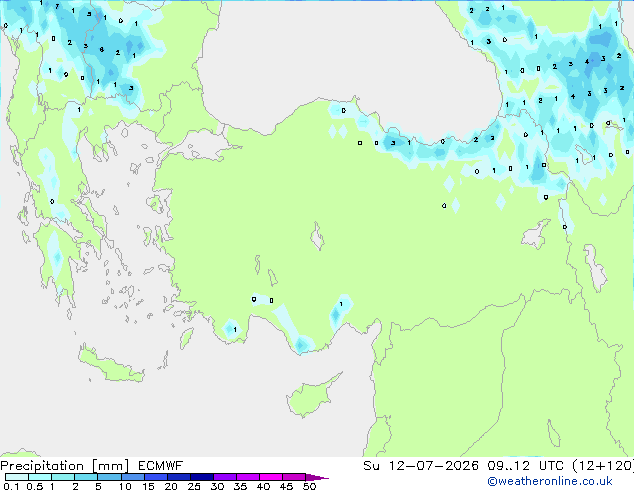Click the 1–2 mm legend swatch
This screenshot has width=634, height=490.
(x=63, y=477)
